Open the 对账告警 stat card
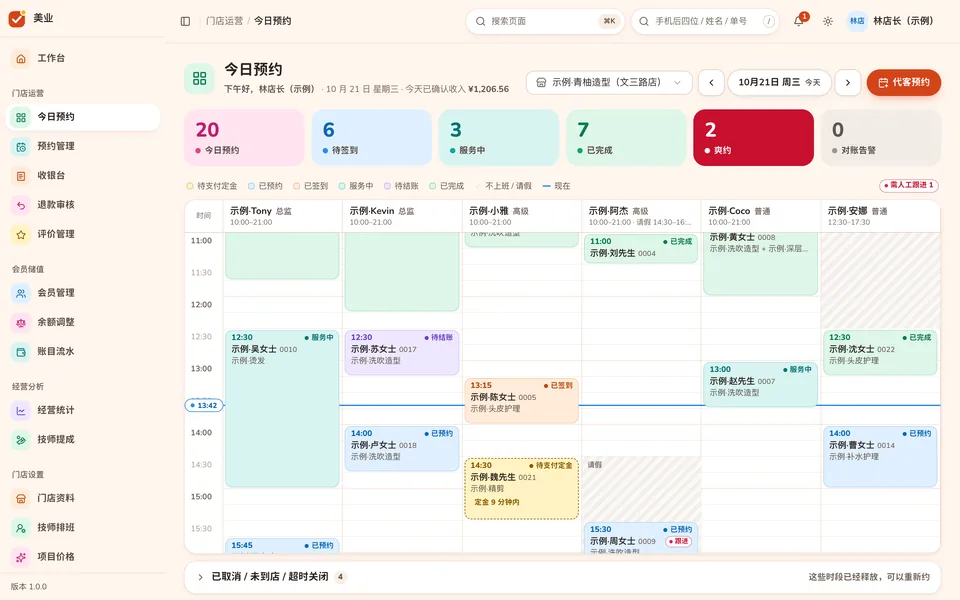This screenshot has height=600, width=960. tap(881, 137)
